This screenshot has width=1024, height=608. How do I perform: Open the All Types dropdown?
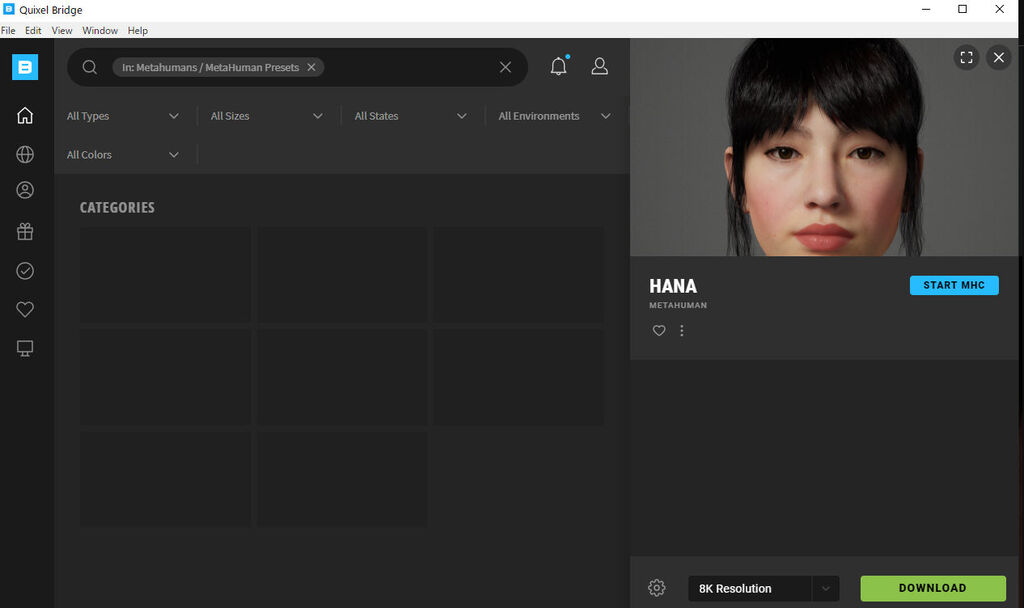(x=123, y=116)
